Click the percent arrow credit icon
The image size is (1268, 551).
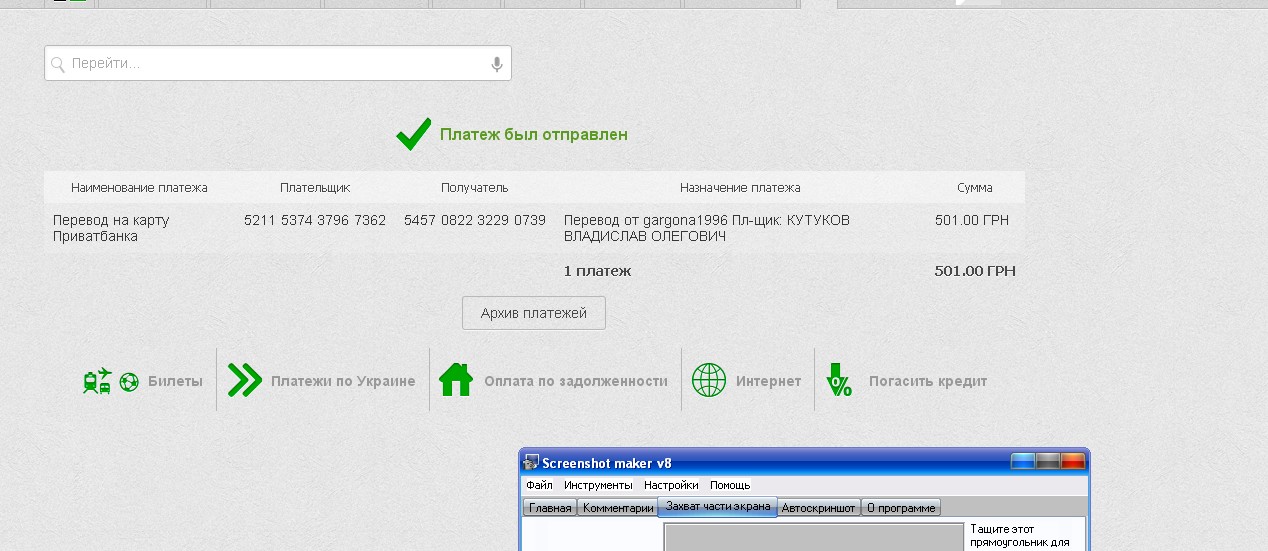click(839, 381)
